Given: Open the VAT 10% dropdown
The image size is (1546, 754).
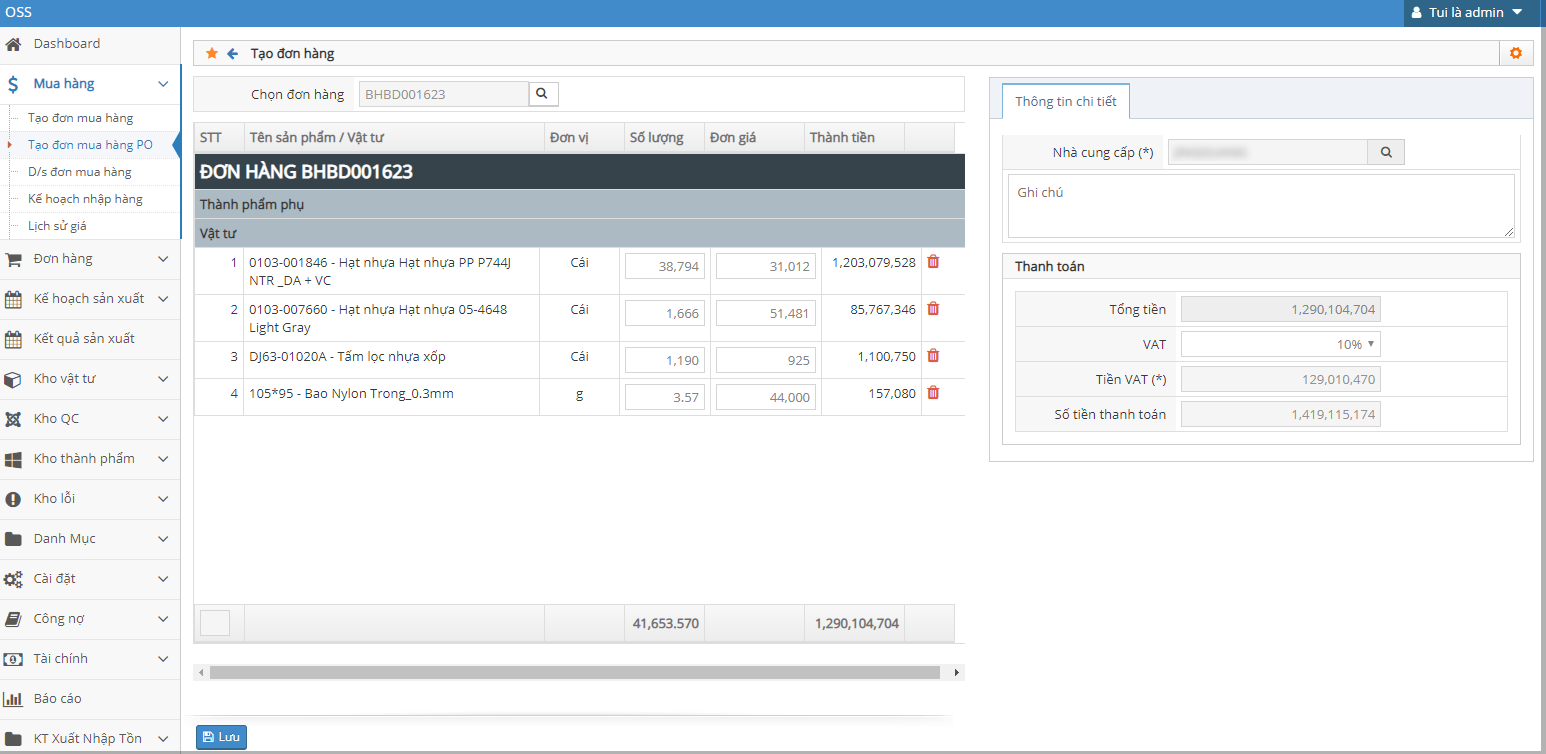Looking at the screenshot, I should click(1280, 344).
